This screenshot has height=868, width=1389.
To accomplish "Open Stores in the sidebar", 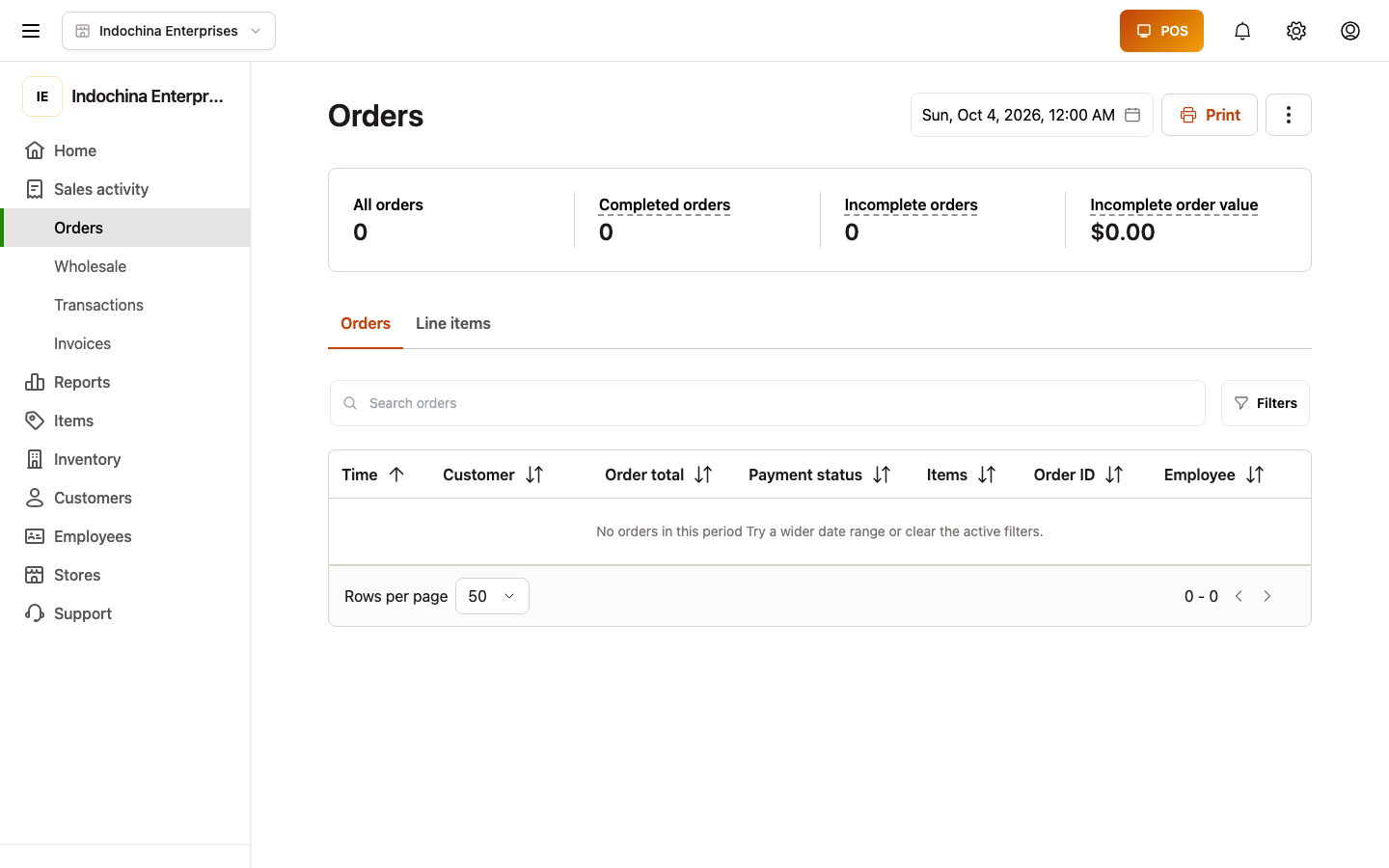I will click(x=125, y=575).
